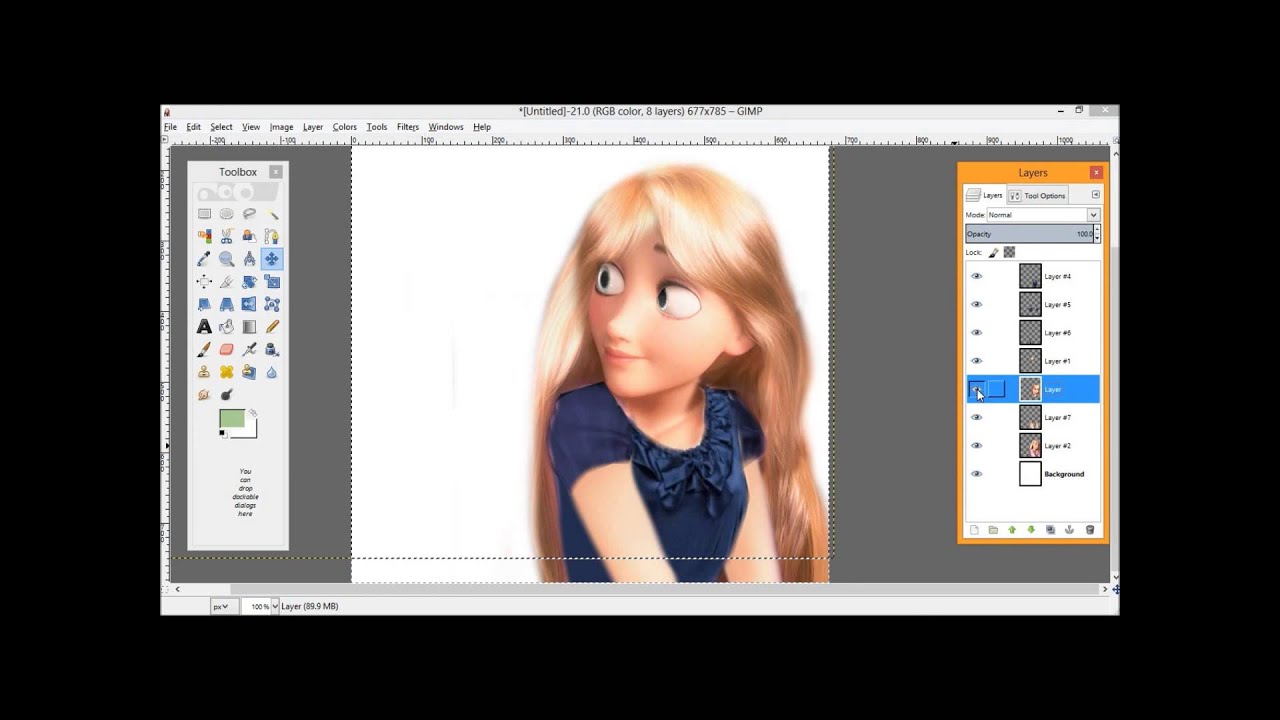Click the Opacity stepper arrows

1097,234
